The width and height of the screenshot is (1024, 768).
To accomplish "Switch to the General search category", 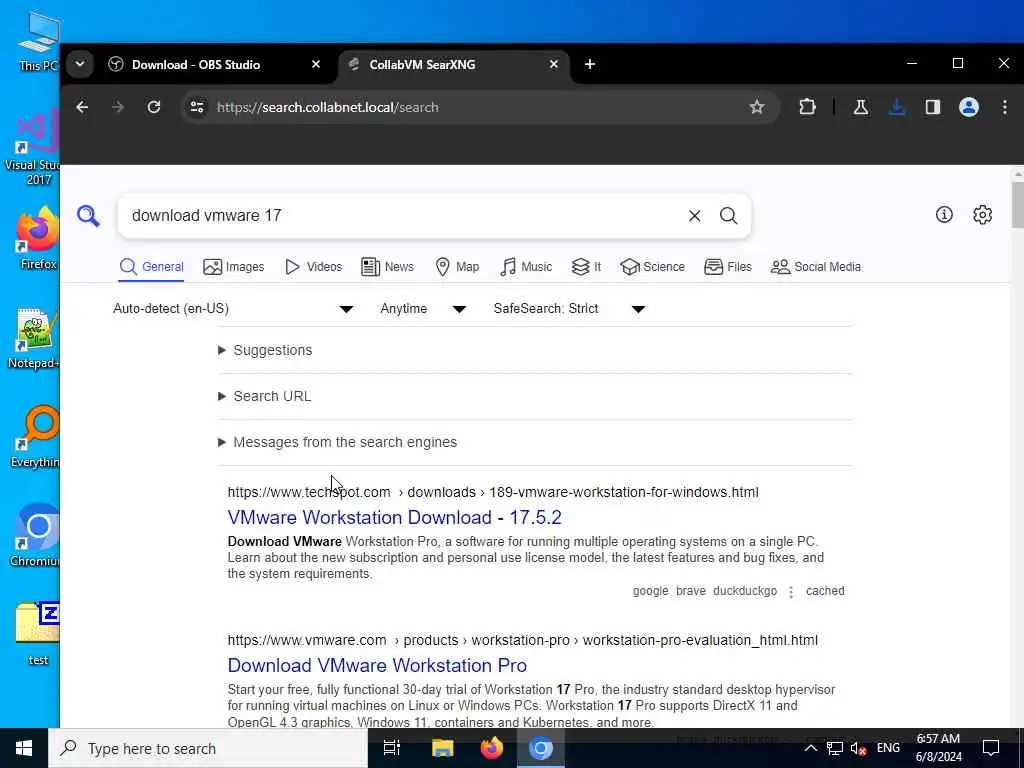I will [x=152, y=267].
